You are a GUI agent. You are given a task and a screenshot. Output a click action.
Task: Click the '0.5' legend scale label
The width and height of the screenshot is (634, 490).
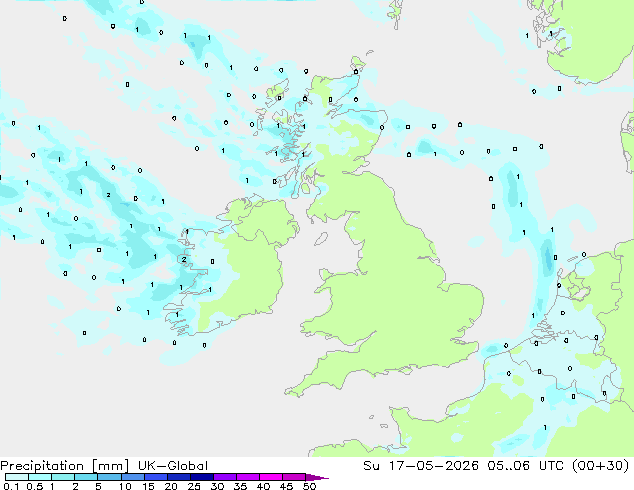[35, 486]
